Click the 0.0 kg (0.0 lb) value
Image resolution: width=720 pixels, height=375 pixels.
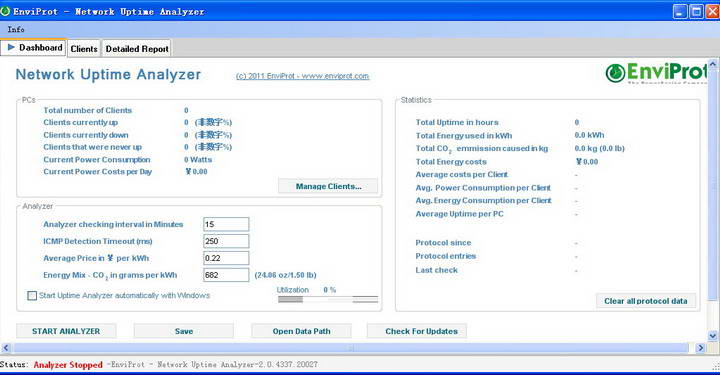pyautogui.click(x=599, y=149)
